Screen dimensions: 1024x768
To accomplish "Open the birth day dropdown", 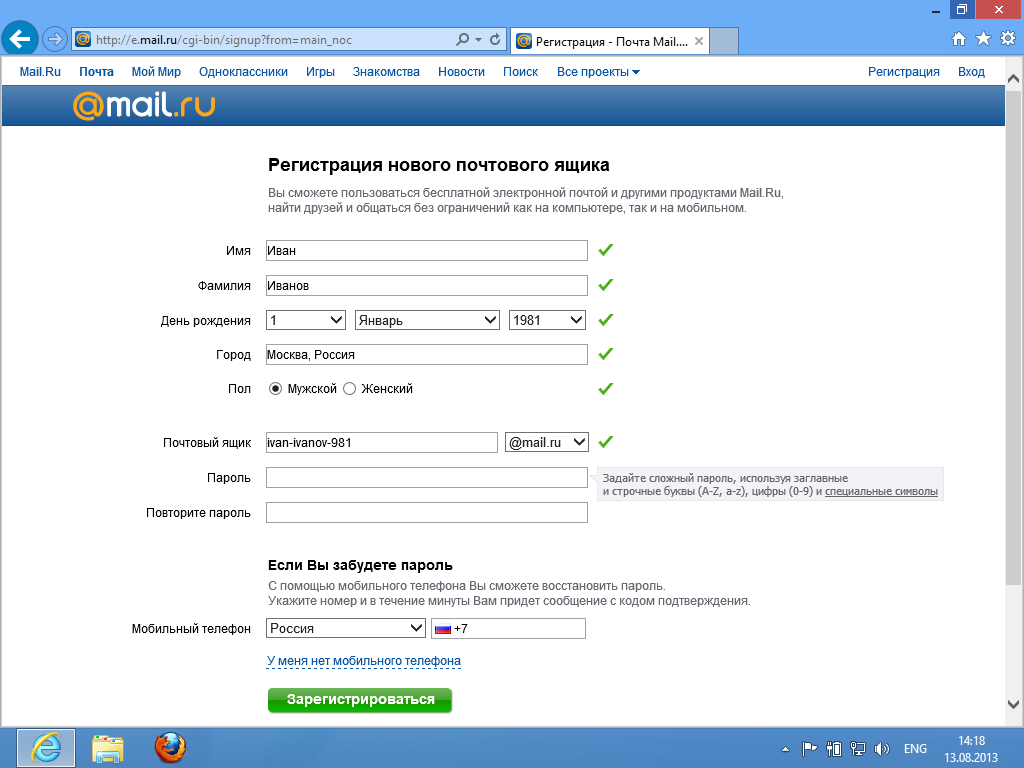I will click(306, 320).
